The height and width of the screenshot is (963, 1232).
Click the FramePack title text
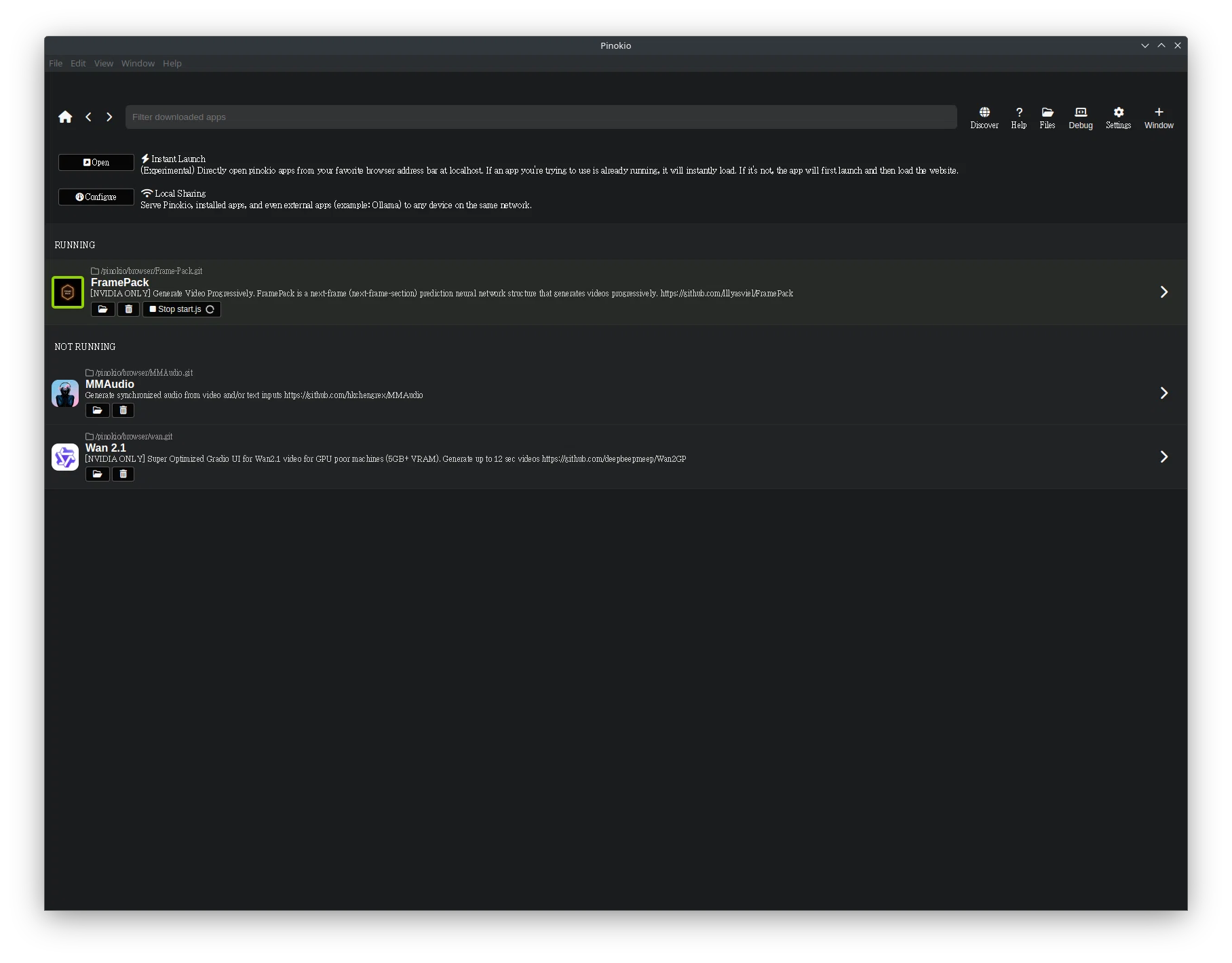click(x=119, y=283)
